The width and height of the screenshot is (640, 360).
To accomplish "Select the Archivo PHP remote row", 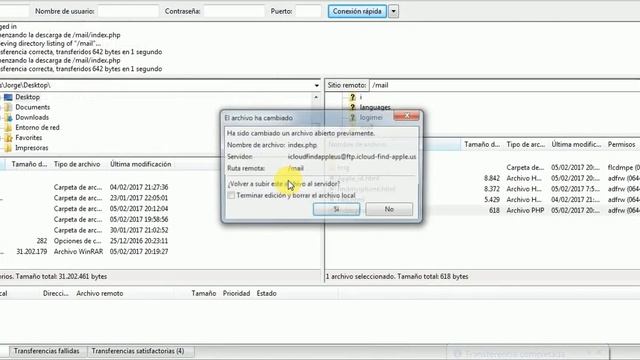I will tap(483, 210).
